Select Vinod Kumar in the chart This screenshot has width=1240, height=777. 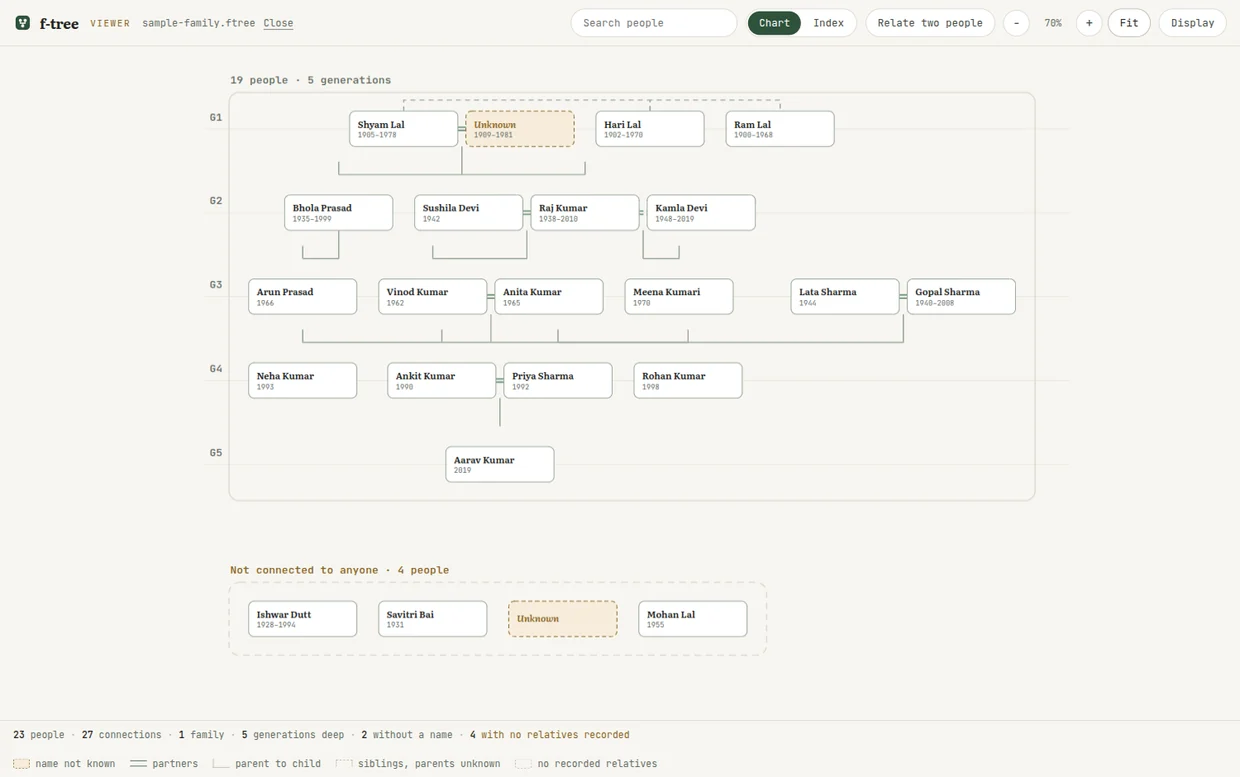point(433,297)
